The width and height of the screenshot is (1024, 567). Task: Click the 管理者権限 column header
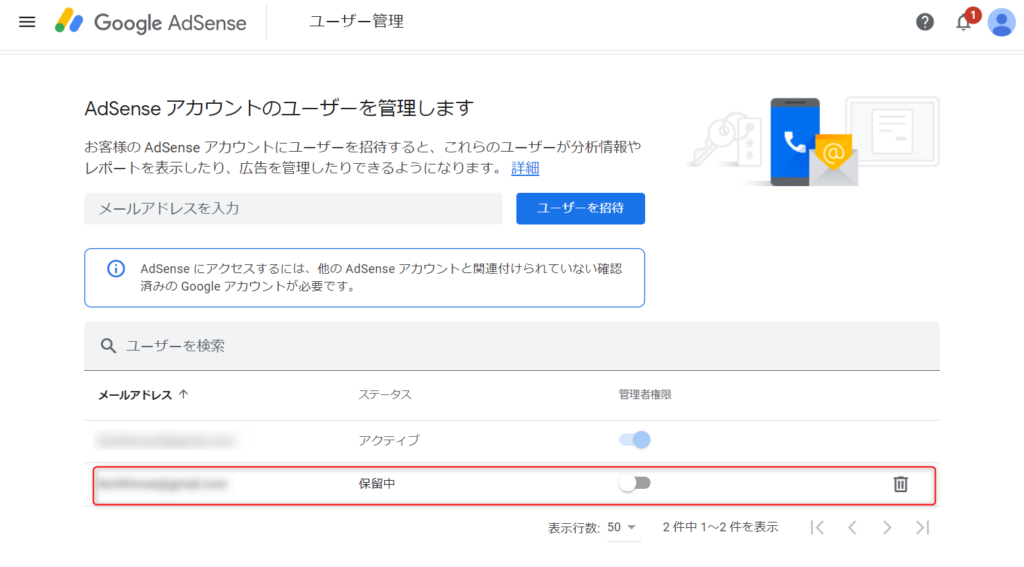(645, 395)
